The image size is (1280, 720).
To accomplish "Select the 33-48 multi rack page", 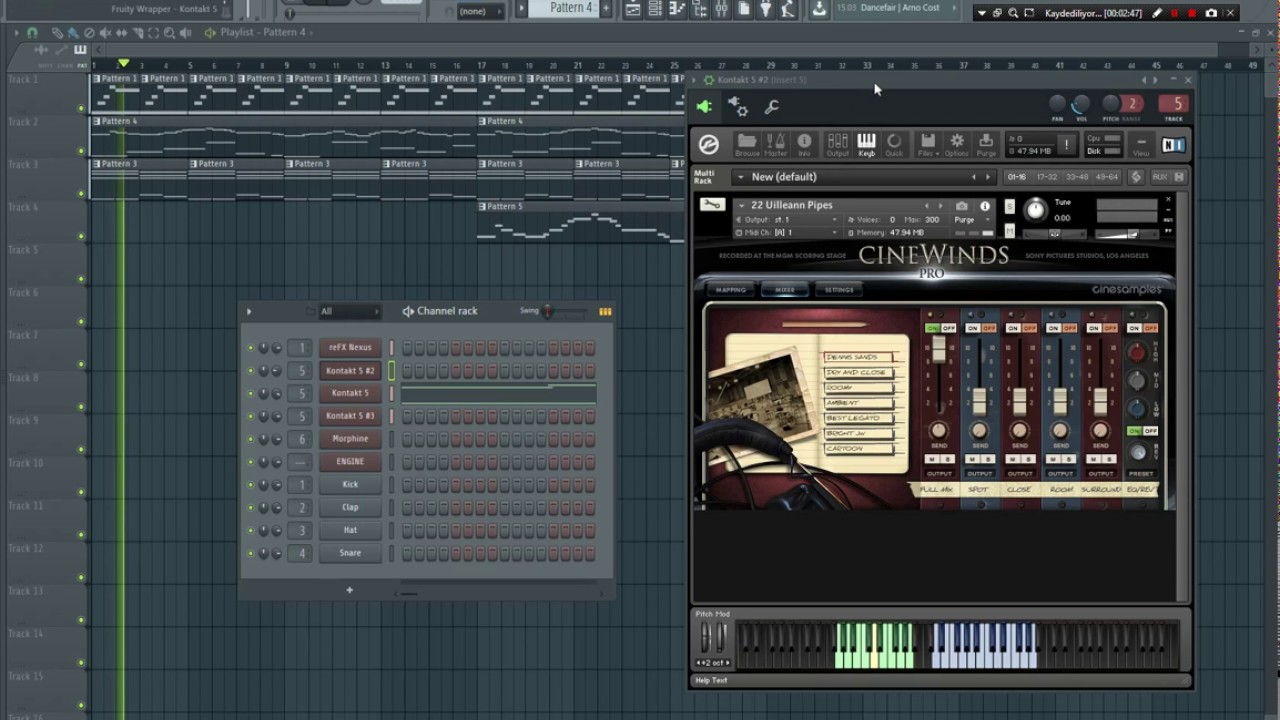I will click(1077, 177).
